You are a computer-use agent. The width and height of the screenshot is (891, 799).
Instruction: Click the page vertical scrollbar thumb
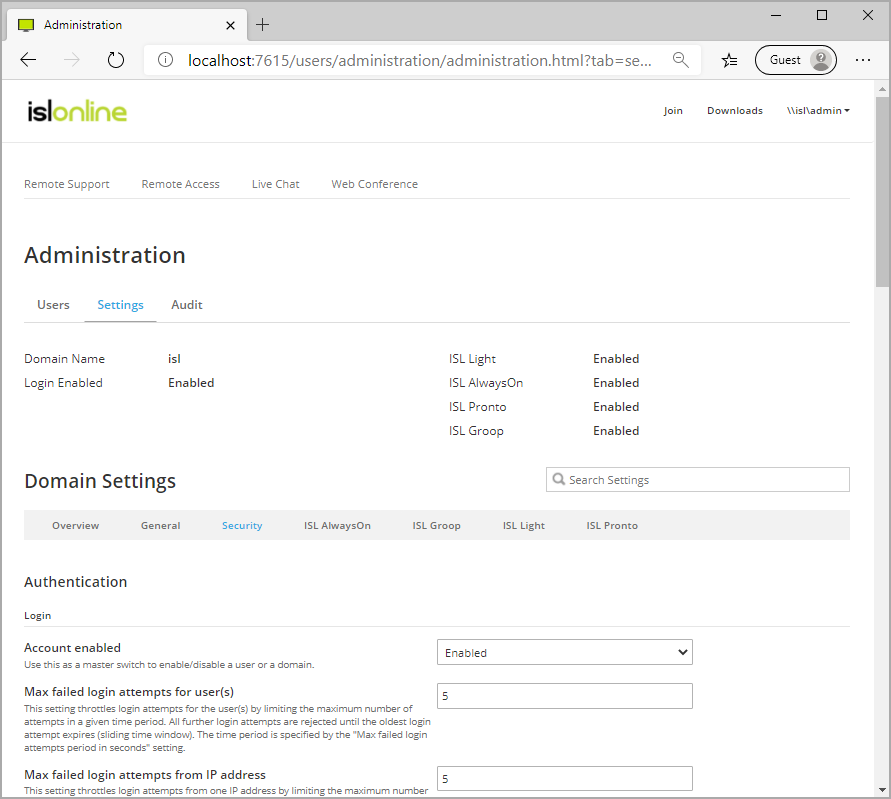pyautogui.click(x=882, y=193)
